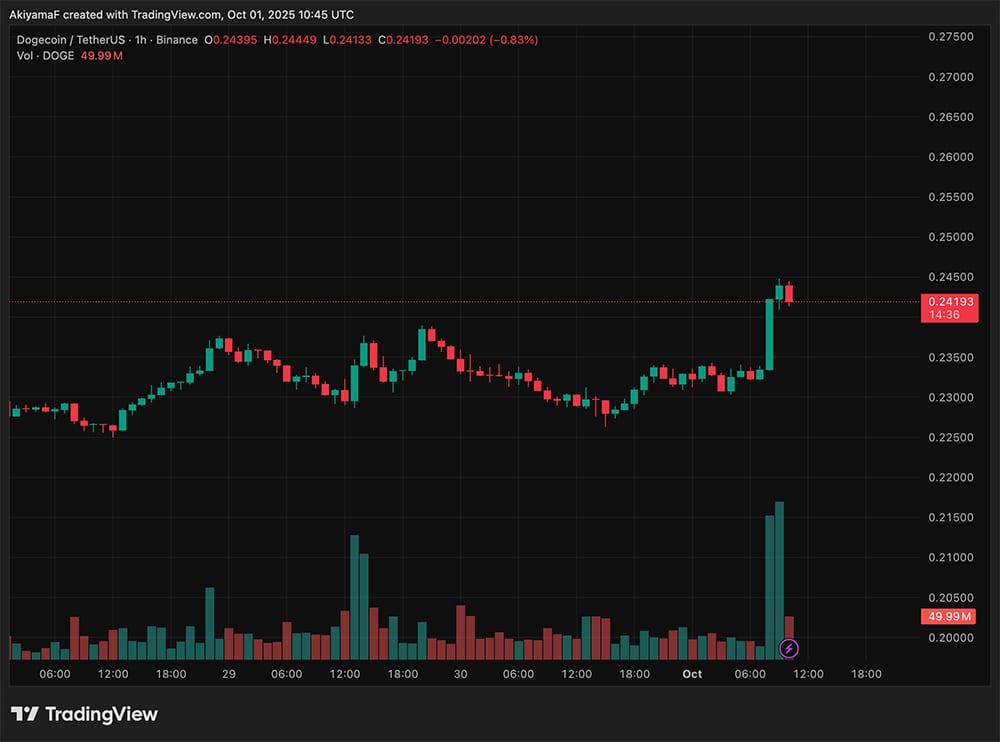The height and width of the screenshot is (742, 1000).
Task: Click the 0.27000 price axis label
Action: click(951, 77)
